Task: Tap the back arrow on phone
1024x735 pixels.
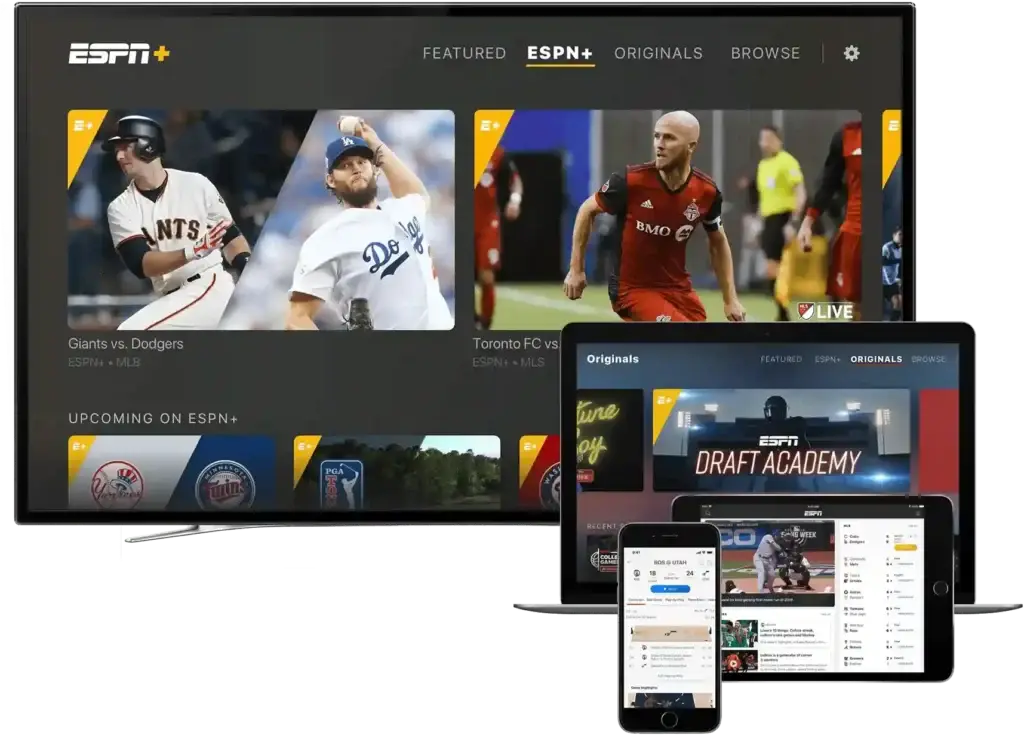Action: pos(630,563)
